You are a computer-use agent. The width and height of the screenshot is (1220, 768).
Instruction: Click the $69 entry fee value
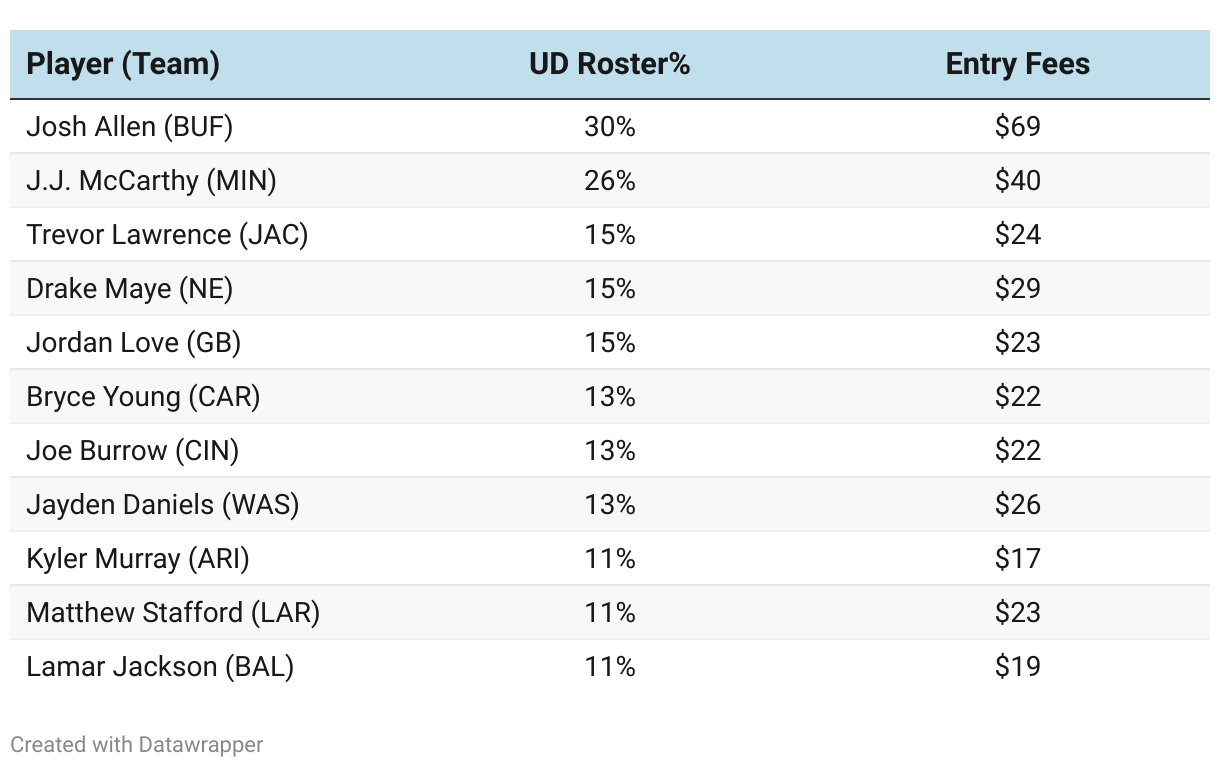pos(1017,127)
